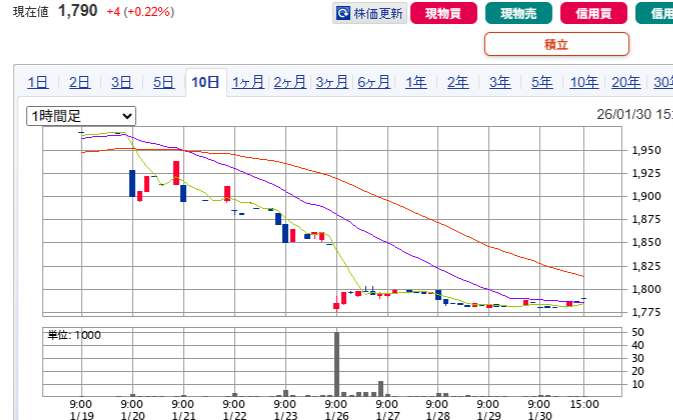Open the 積立 savings plan button

[556, 44]
